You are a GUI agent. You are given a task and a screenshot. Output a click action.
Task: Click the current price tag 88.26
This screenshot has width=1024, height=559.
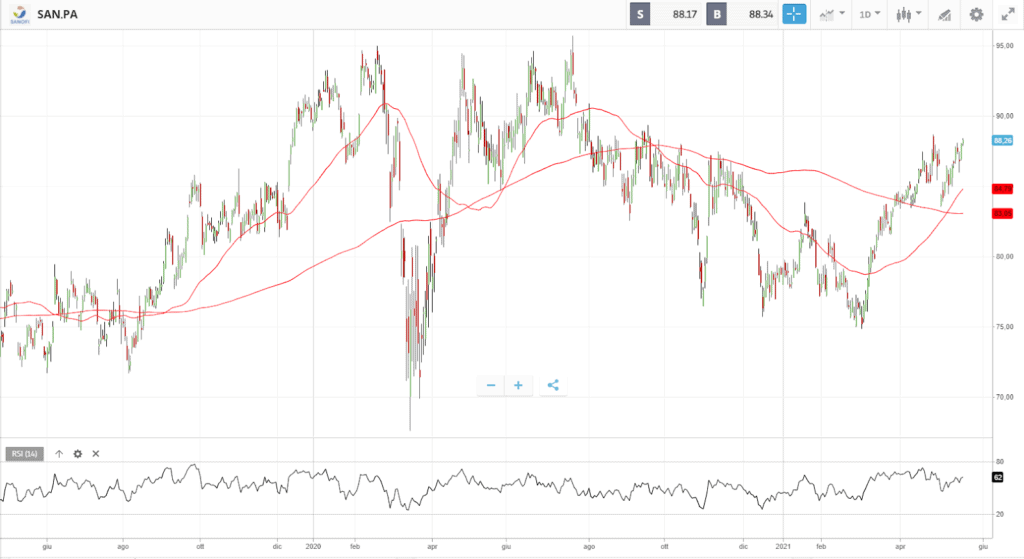1002,141
